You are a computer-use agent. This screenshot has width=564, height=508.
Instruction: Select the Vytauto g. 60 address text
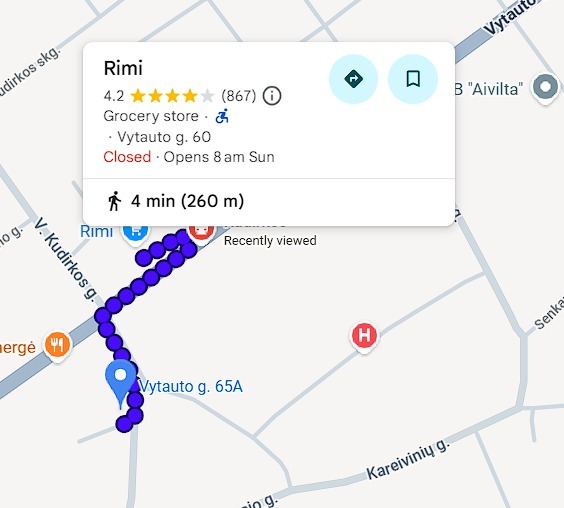point(164,137)
